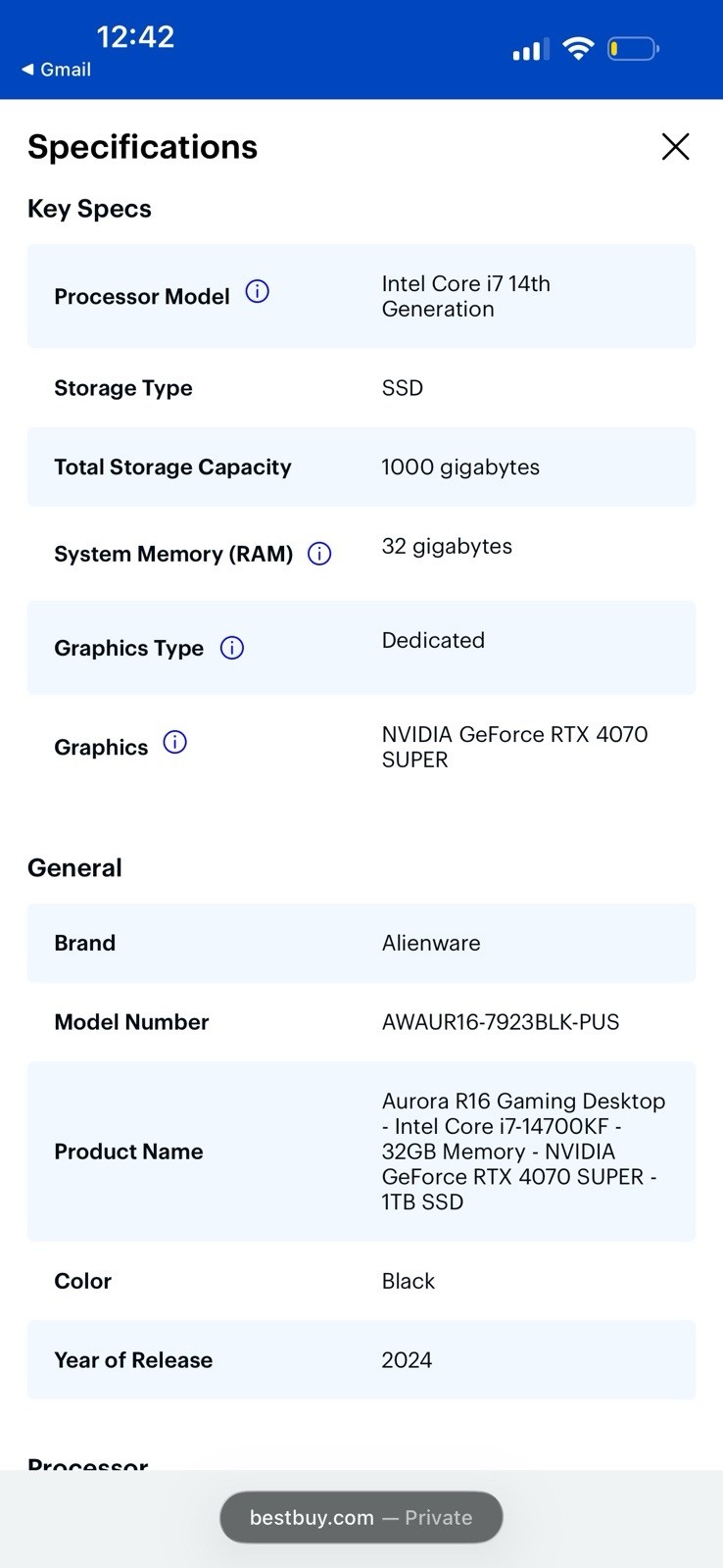723x1568 pixels.
Task: Return to Gmail via back link
Action: (56, 70)
